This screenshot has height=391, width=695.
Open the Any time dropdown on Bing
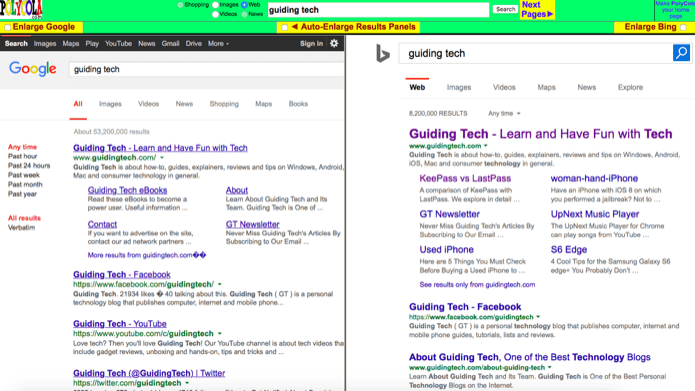[504, 113]
